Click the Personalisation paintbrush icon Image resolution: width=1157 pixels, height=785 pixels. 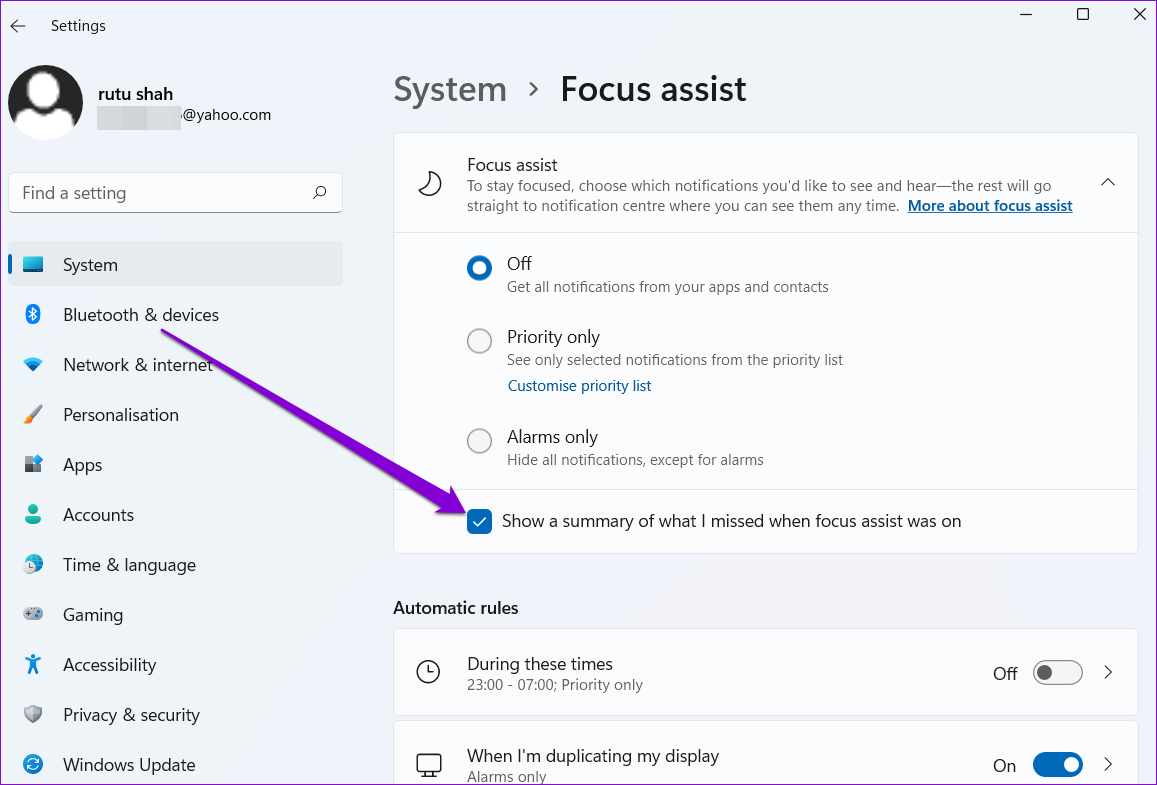tap(32, 415)
